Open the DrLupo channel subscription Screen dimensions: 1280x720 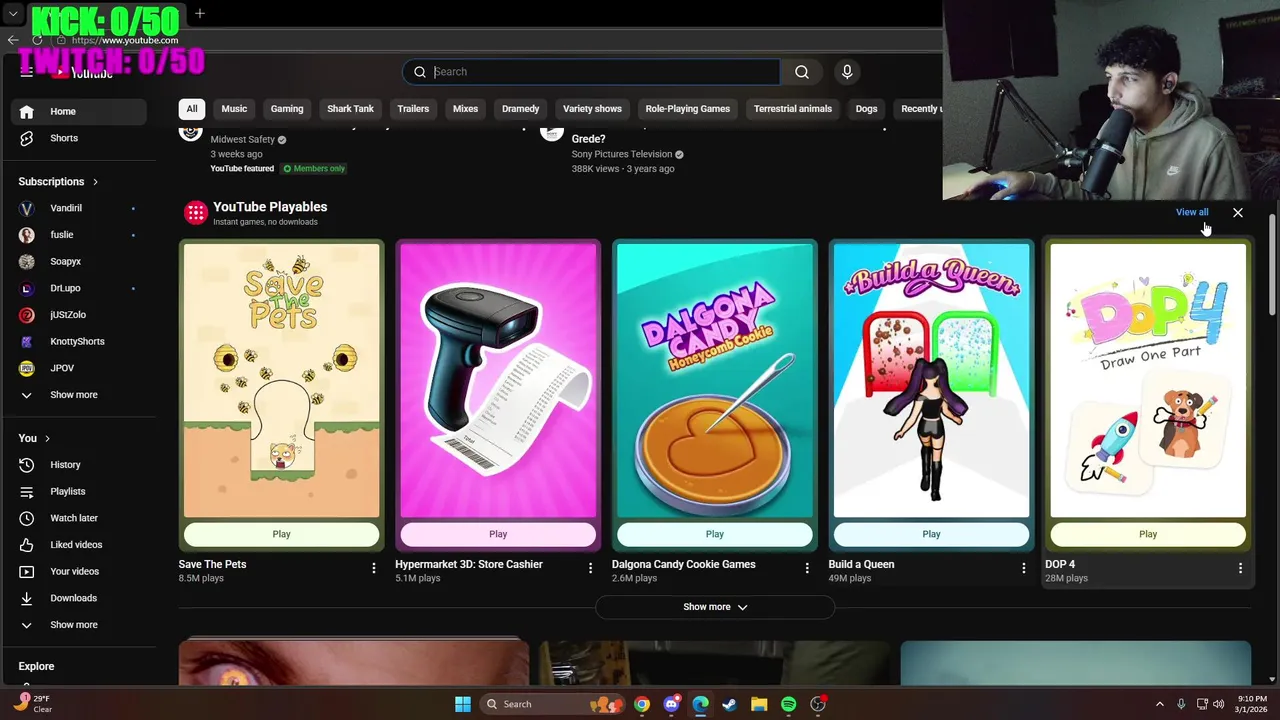79,288
